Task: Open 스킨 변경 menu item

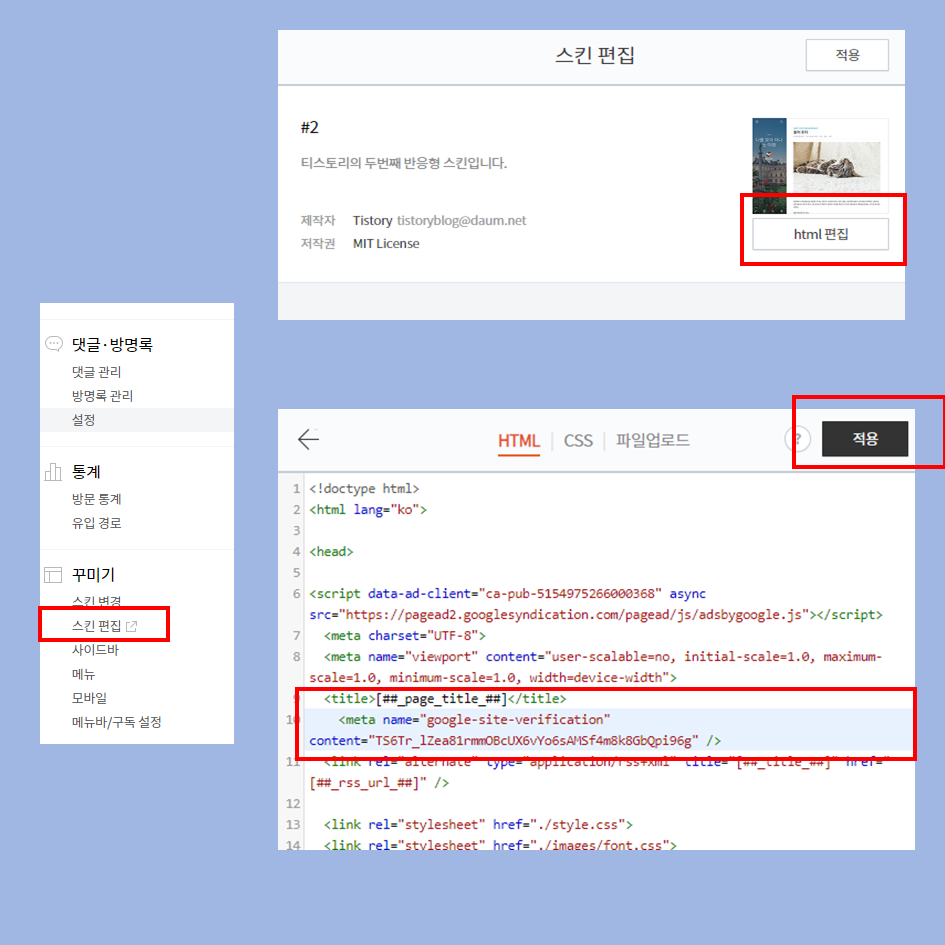Action: (x=96, y=601)
